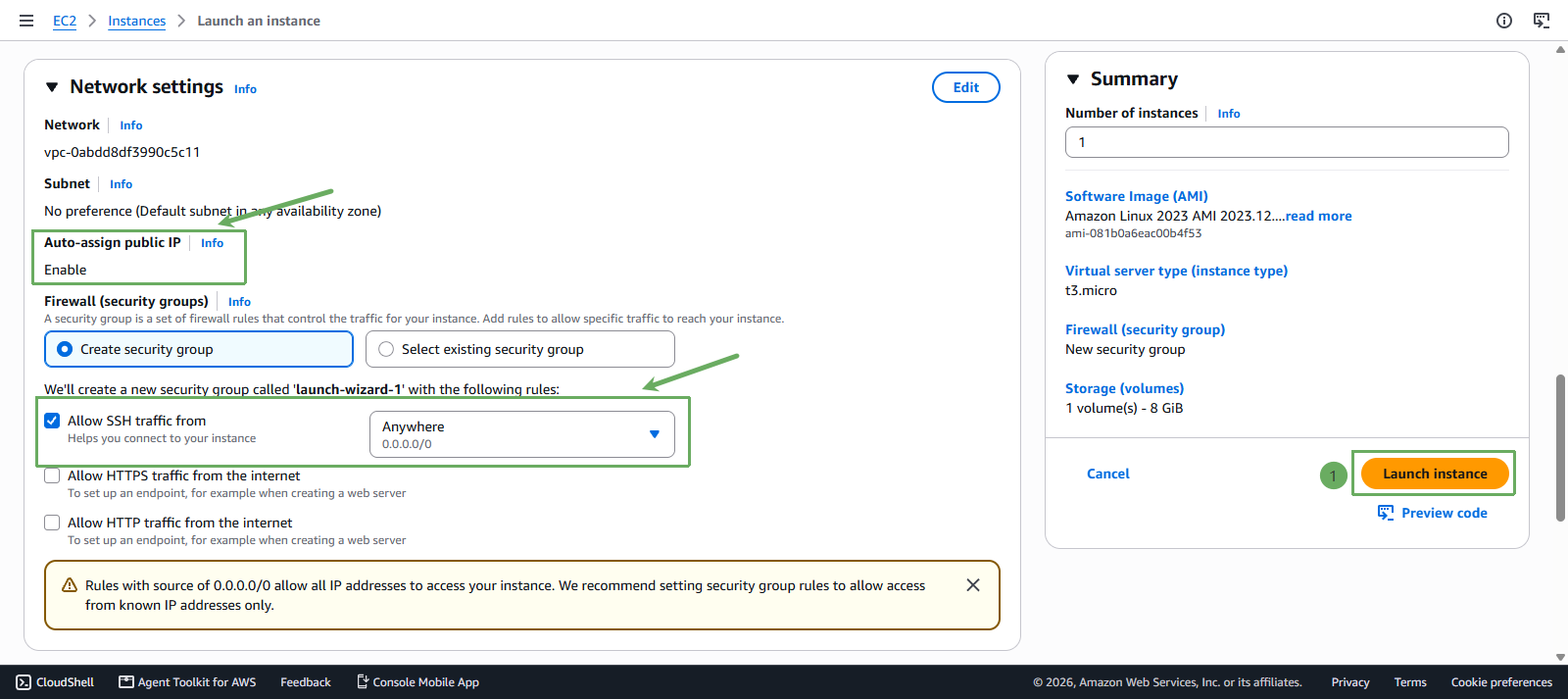The width and height of the screenshot is (1568, 699).
Task: Click the Edit button in Network settings
Action: tap(966, 87)
